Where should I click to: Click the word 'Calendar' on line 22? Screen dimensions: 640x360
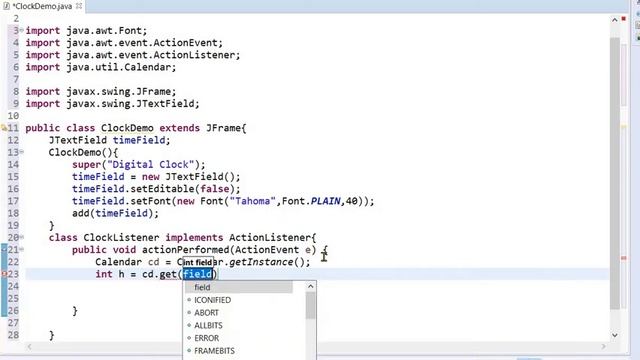(118, 262)
